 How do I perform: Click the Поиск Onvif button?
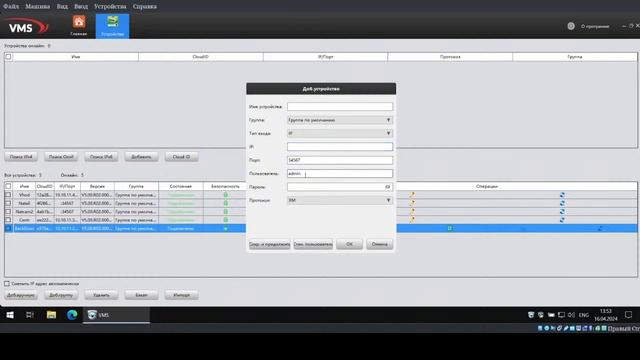(x=61, y=157)
